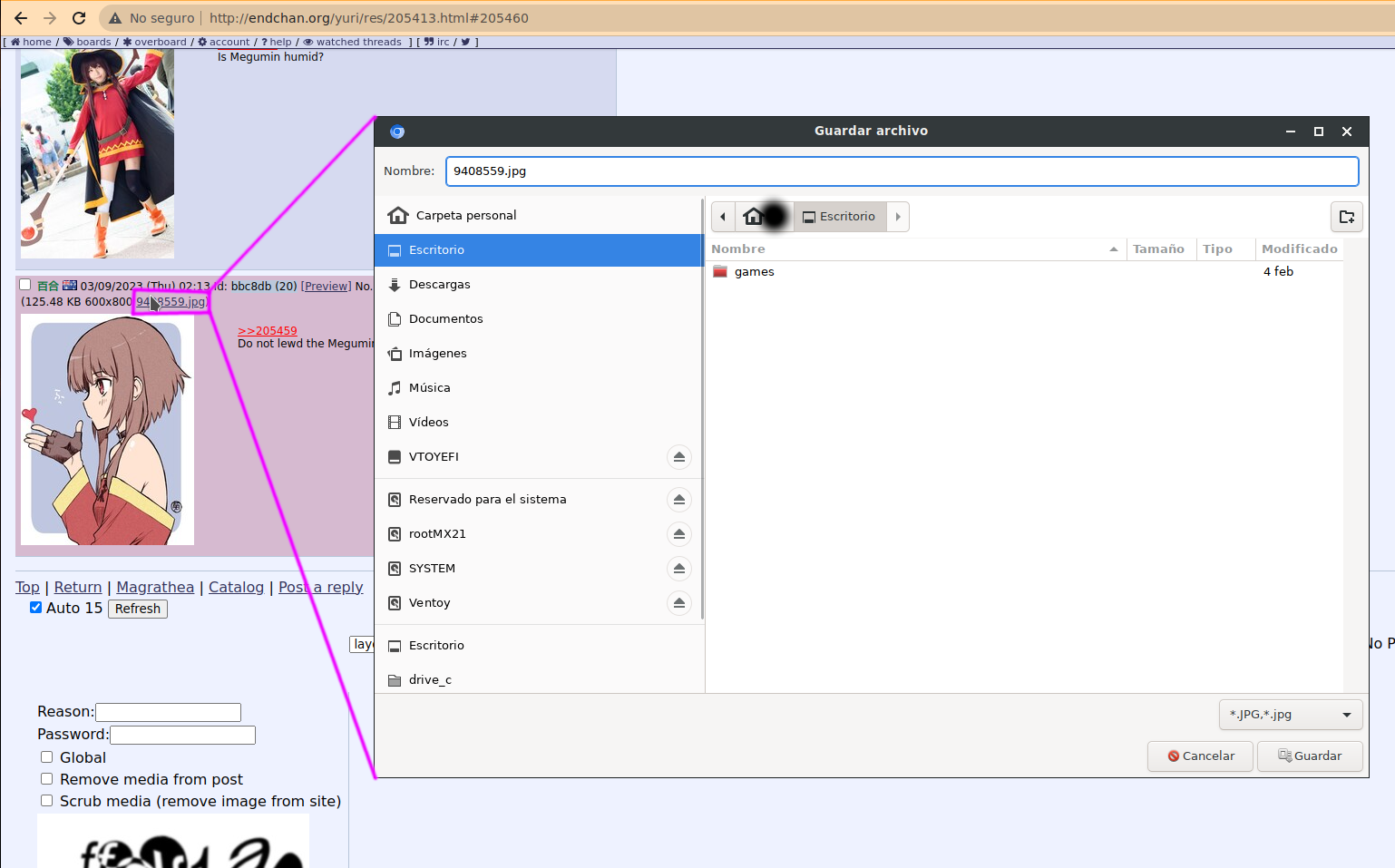Click the Megumin drawing thumbnail

point(108,430)
